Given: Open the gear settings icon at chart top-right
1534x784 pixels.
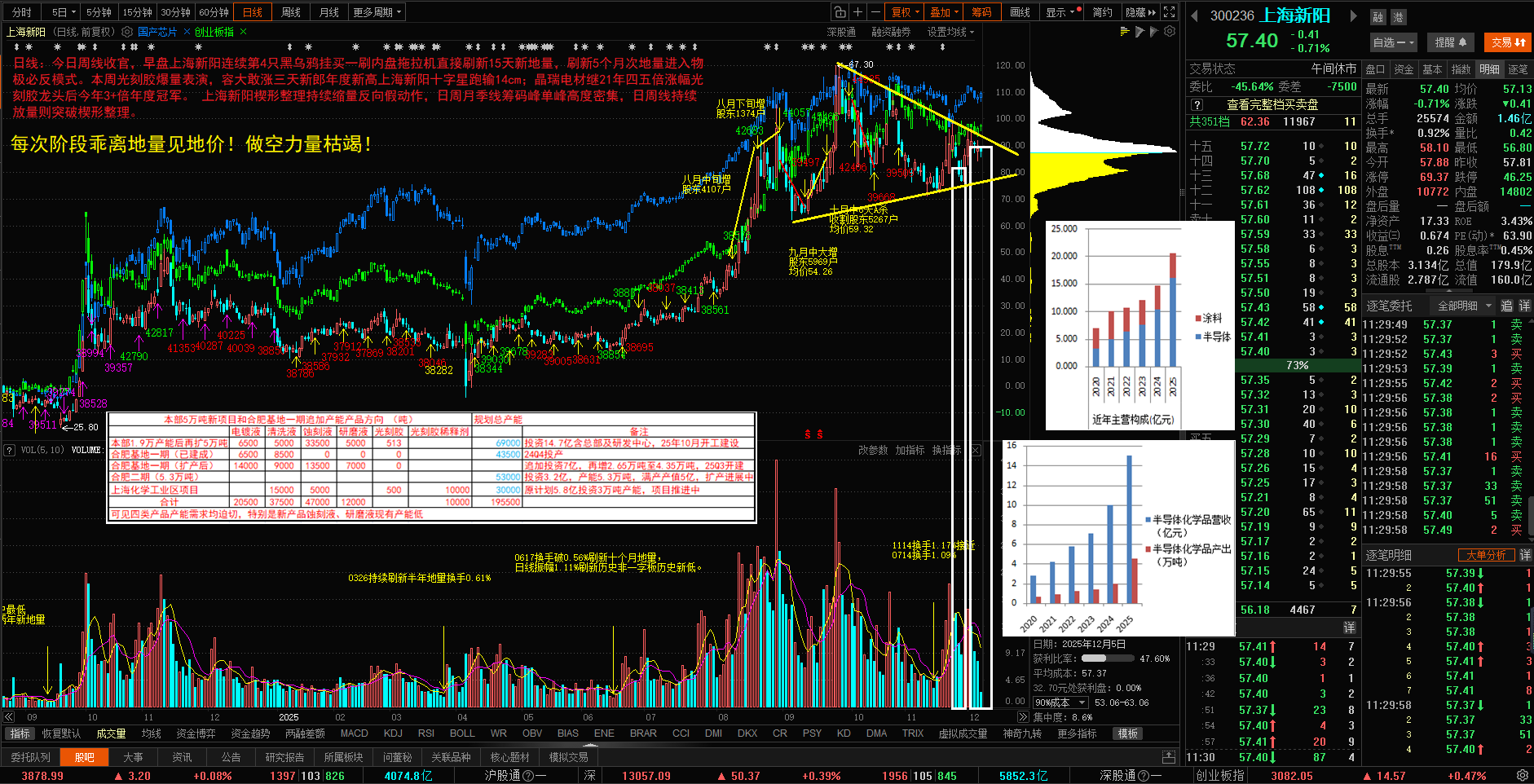Looking at the screenshot, I should click(1170, 31).
